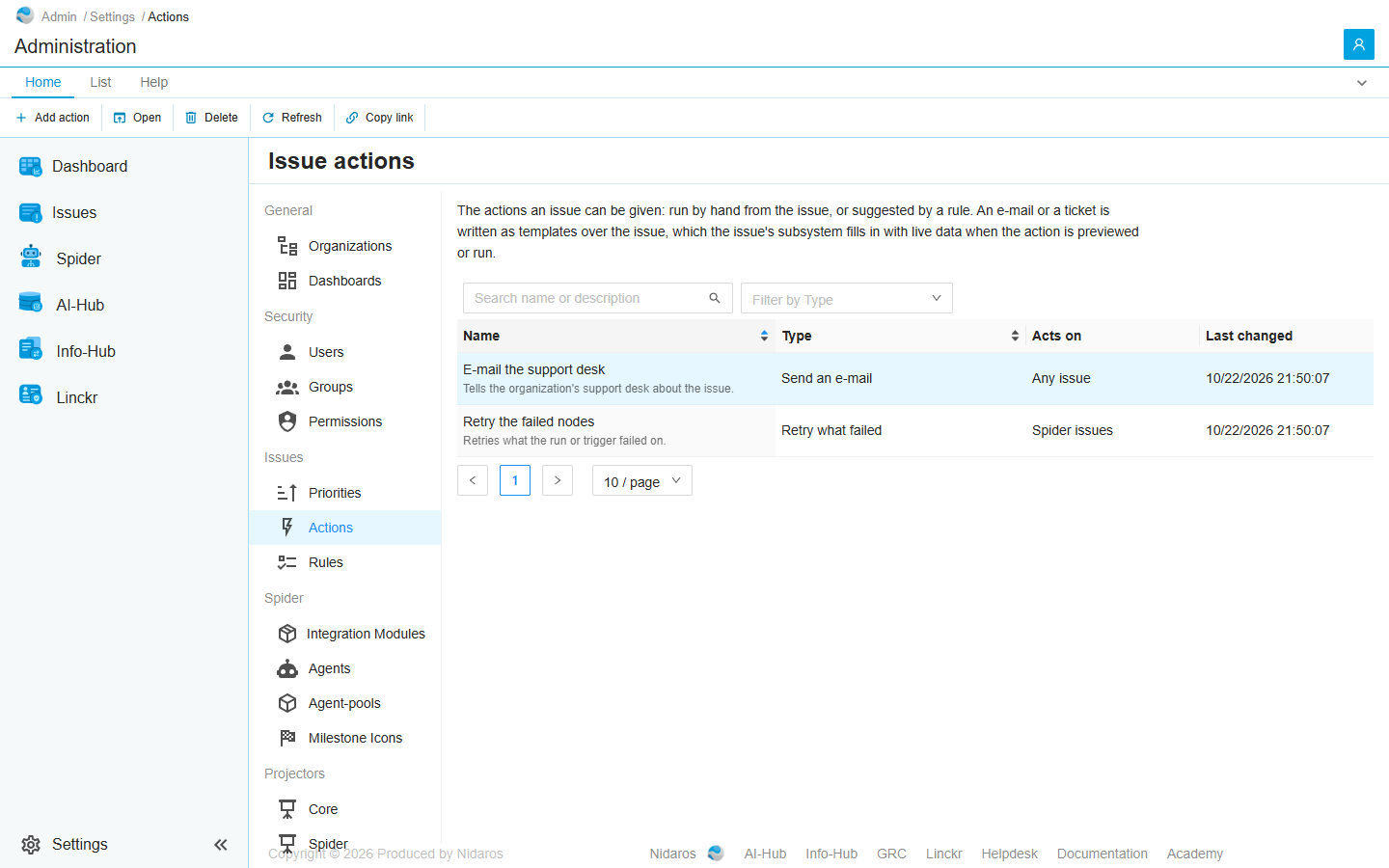Switch to the List tab
This screenshot has height=868, width=1389.
[100, 82]
